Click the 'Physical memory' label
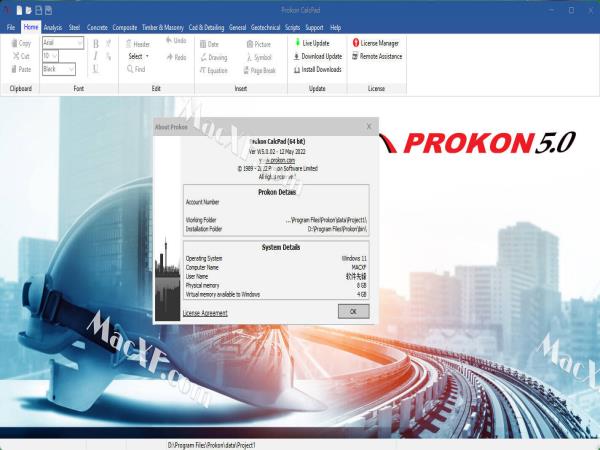Image resolution: width=600 pixels, height=450 pixels. [202, 285]
